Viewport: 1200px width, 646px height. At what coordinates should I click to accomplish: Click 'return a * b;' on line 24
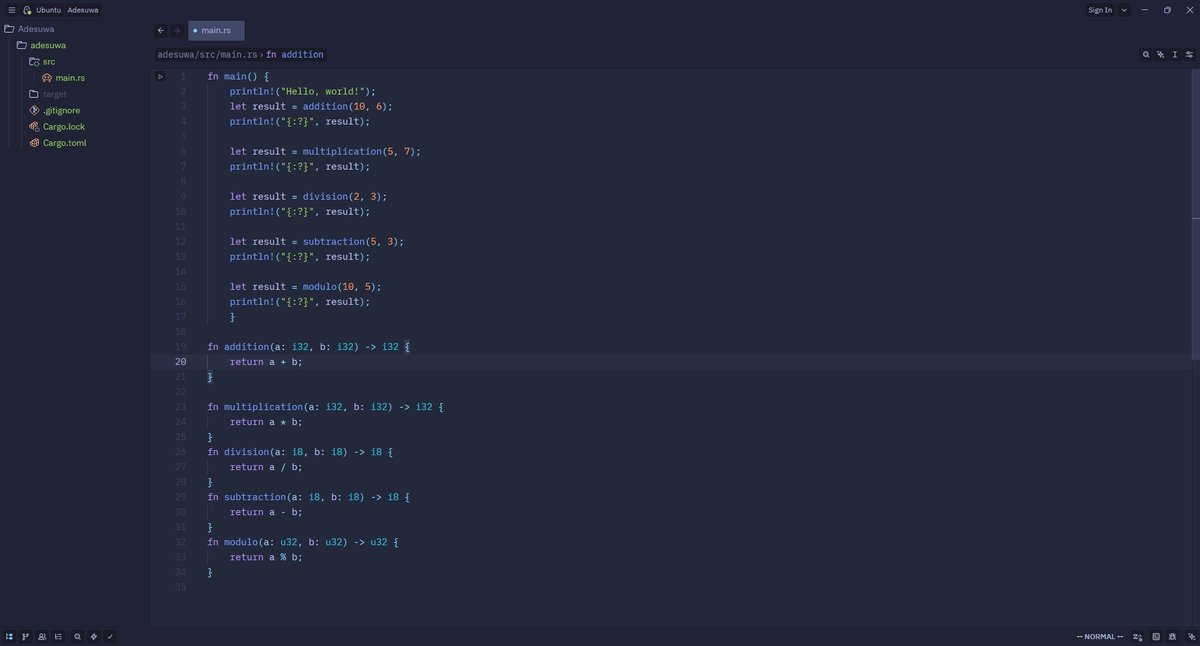(x=266, y=422)
